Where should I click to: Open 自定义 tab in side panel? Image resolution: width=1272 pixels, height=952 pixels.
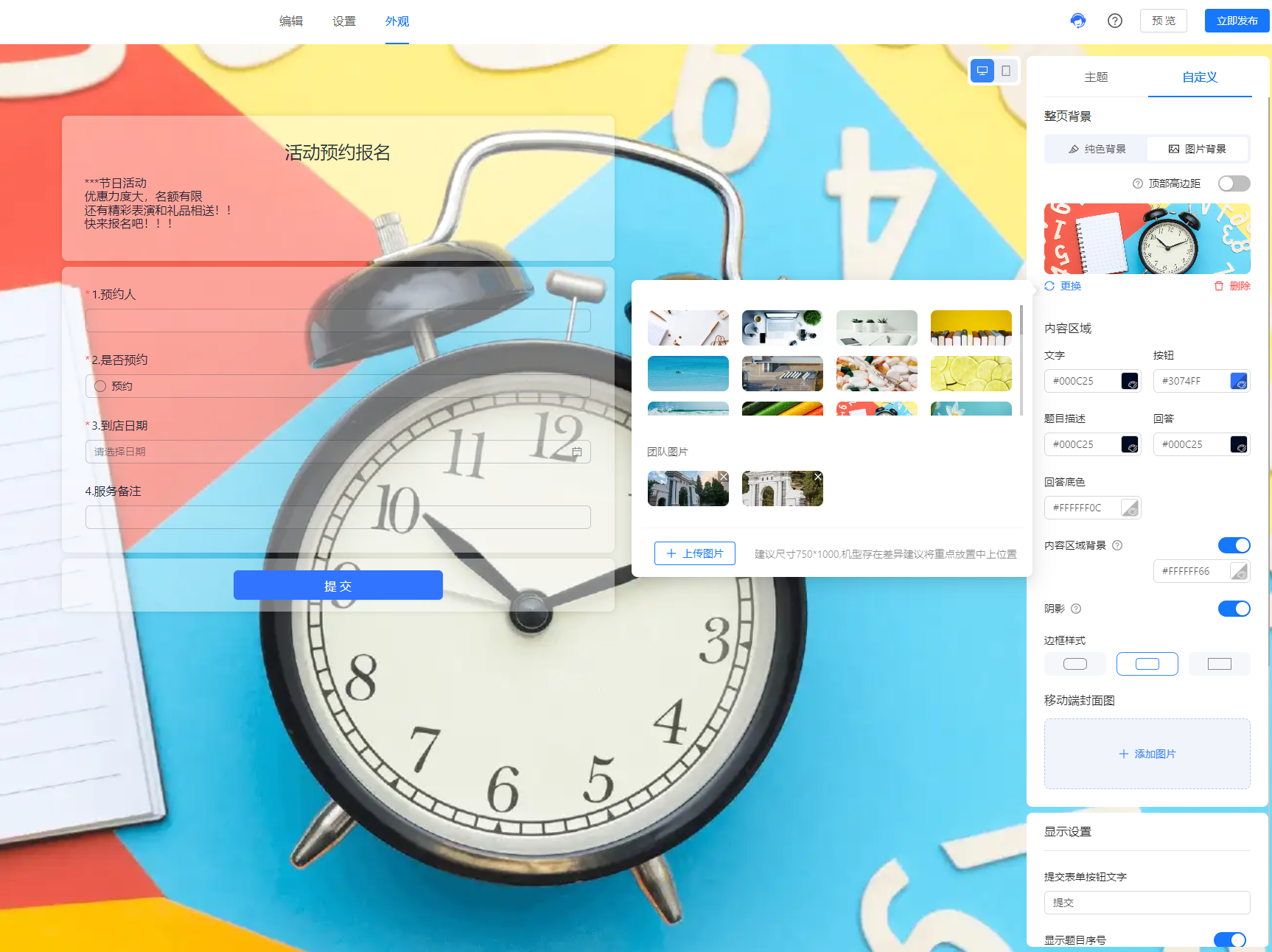tap(1200, 77)
